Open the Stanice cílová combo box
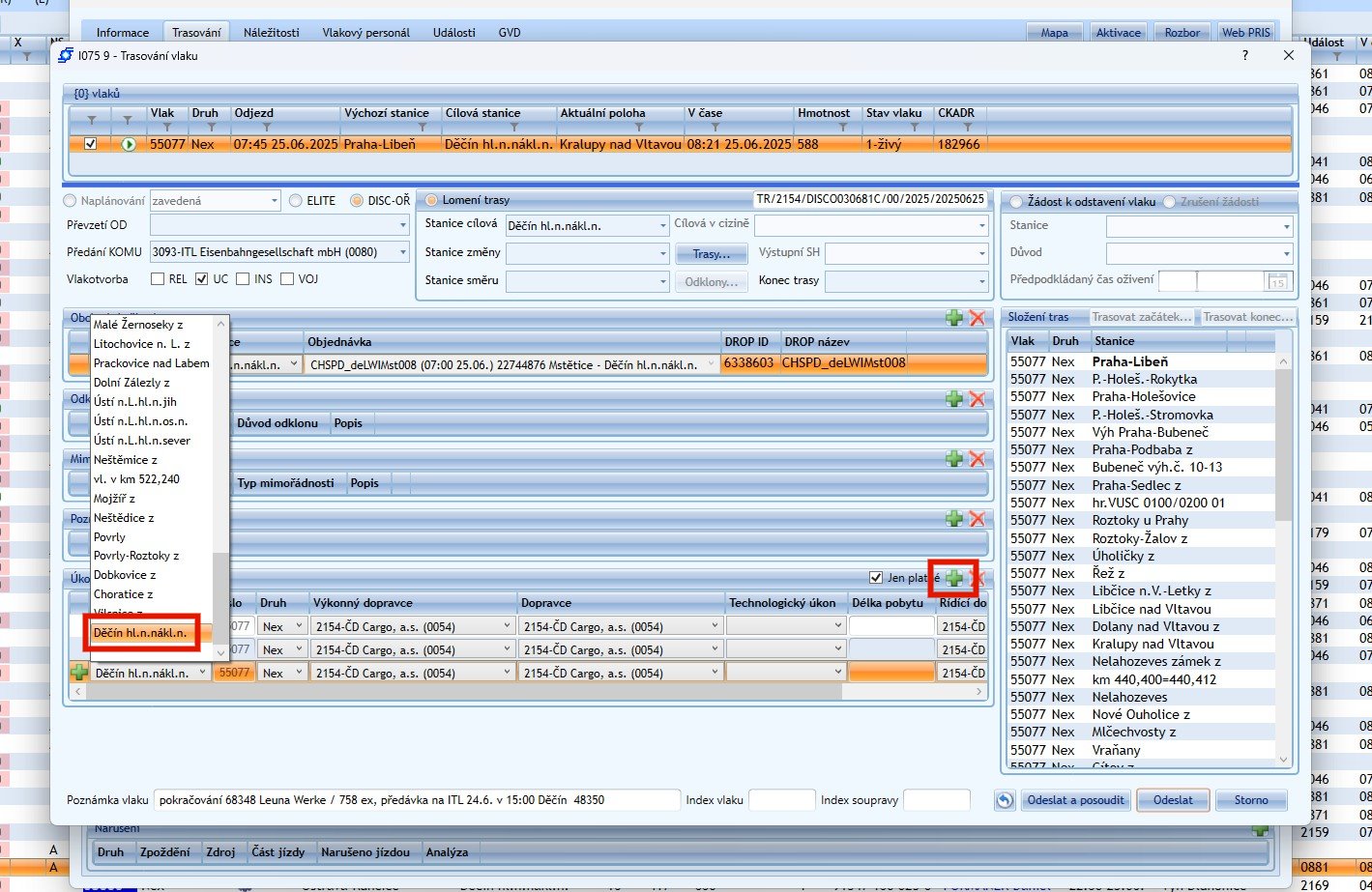The height and width of the screenshot is (892, 1372). pyautogui.click(x=662, y=226)
